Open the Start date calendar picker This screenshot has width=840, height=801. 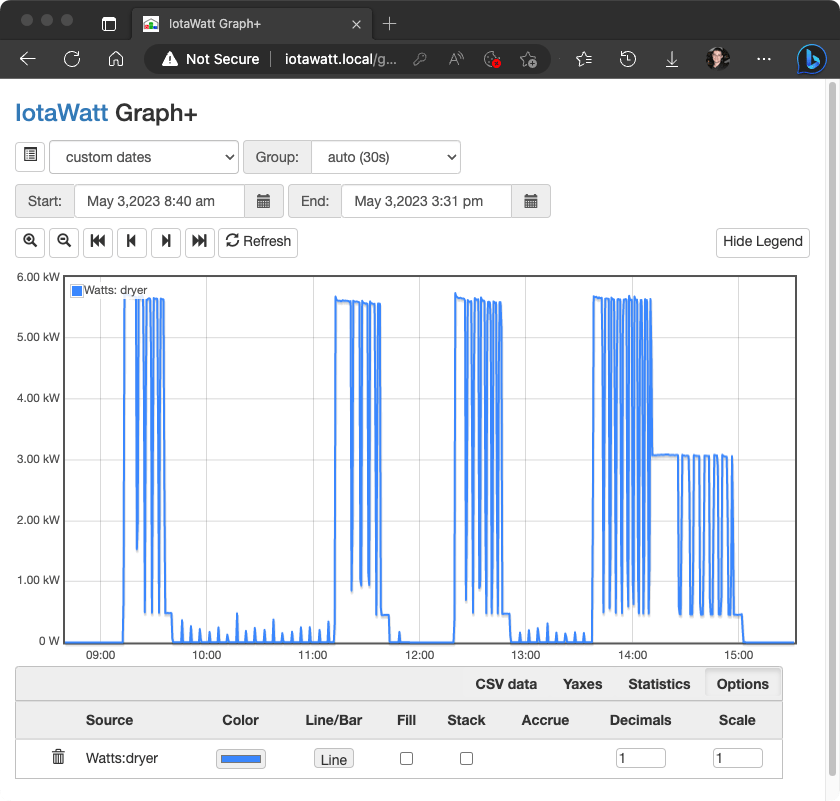click(264, 201)
